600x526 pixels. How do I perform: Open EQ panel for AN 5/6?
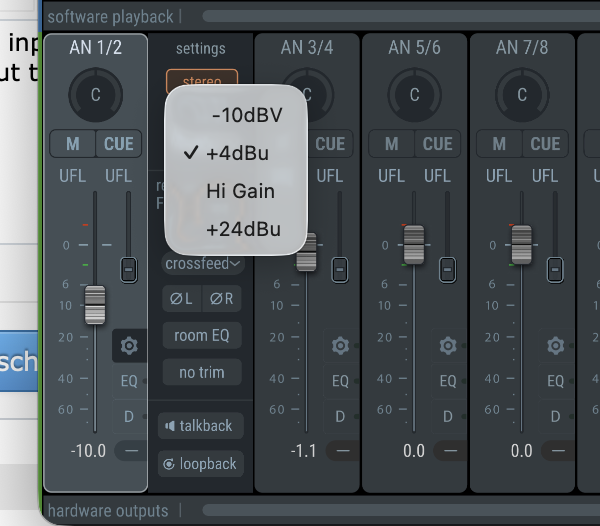[448, 381]
